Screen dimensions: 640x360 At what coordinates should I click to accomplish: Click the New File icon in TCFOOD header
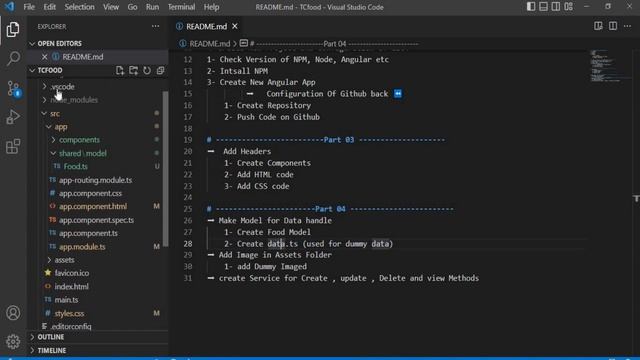[x=120, y=70]
